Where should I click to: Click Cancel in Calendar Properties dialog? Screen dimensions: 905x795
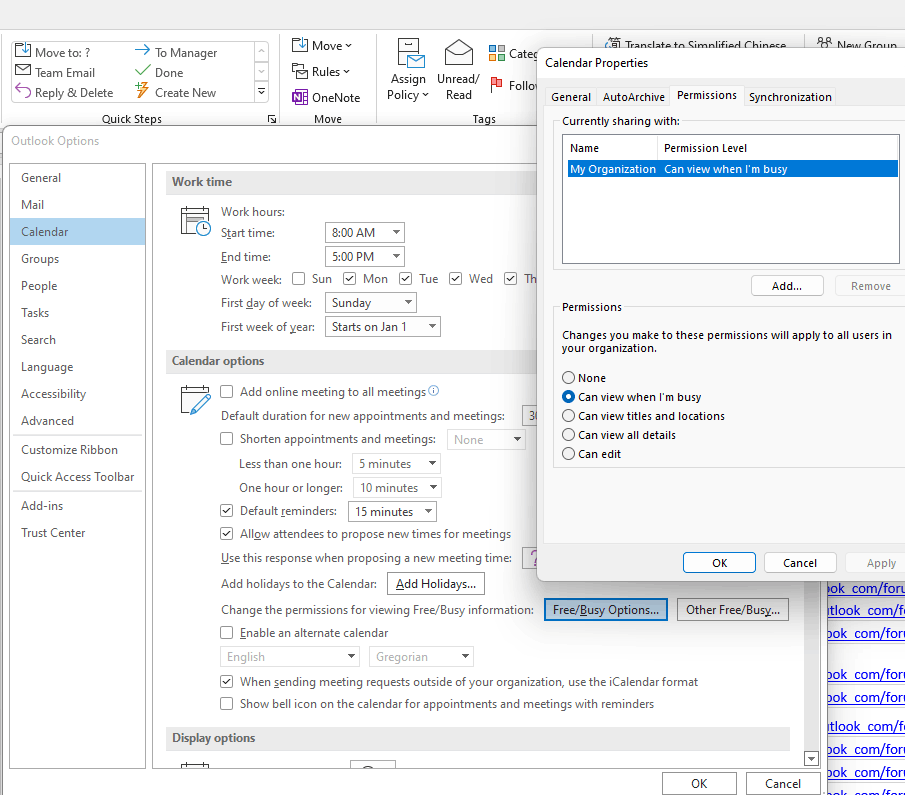click(x=800, y=562)
